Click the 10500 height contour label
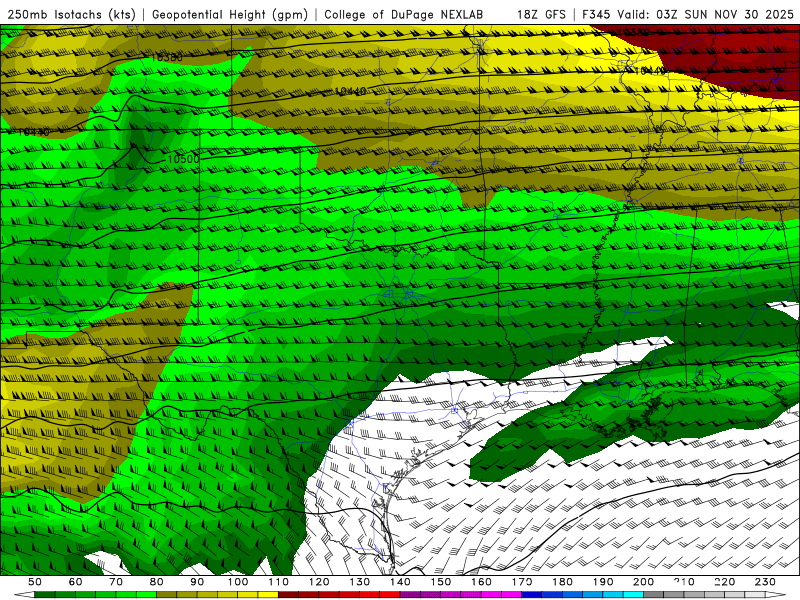This screenshot has height=600, width=800. 184,159
